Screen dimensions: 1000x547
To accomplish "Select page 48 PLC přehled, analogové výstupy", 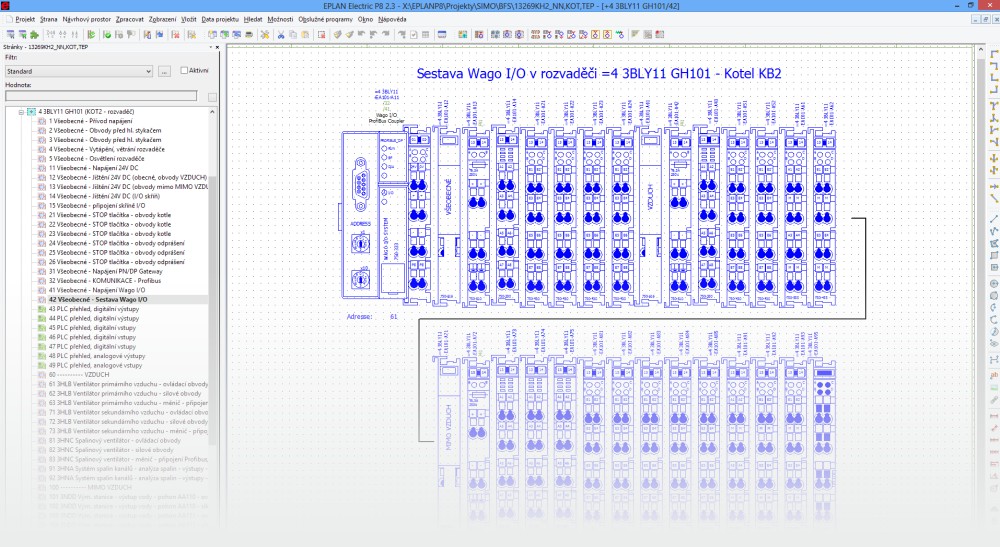I will click(x=97, y=356).
